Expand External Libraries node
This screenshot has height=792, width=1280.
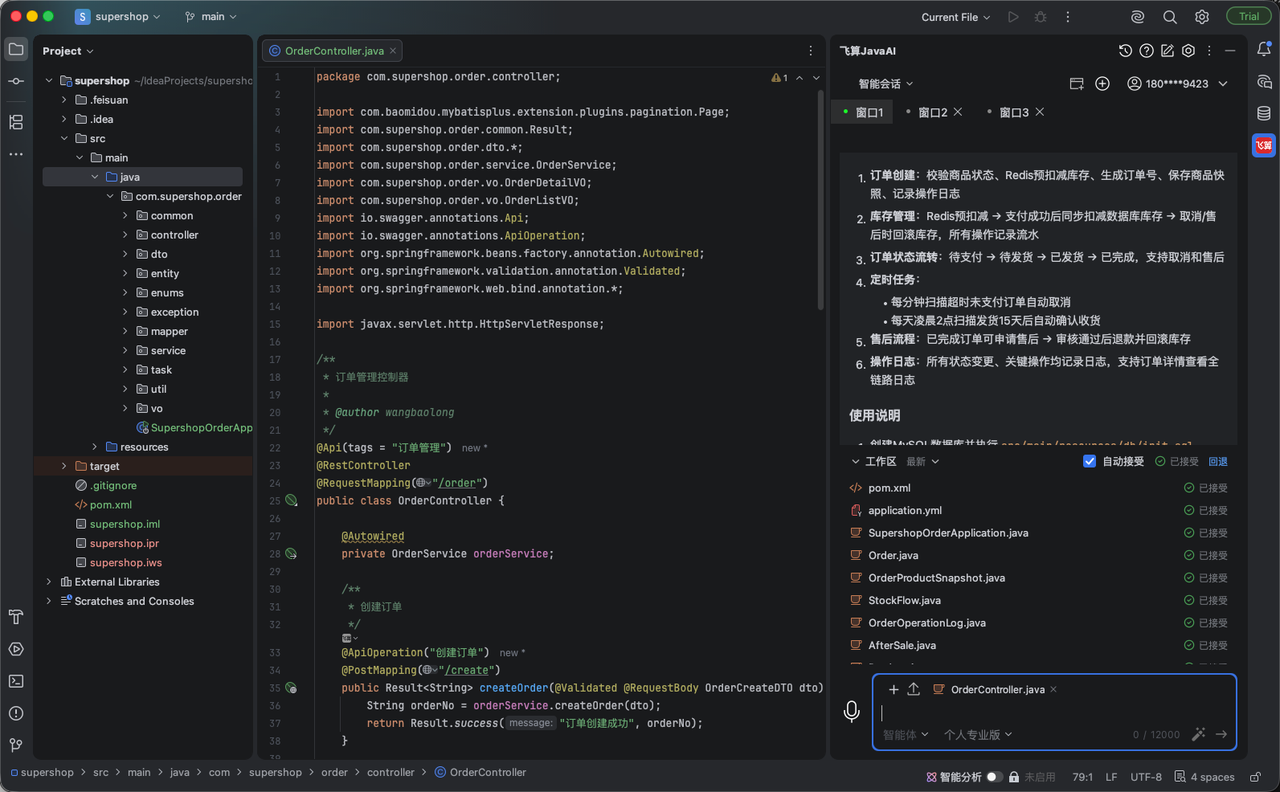coord(48,582)
